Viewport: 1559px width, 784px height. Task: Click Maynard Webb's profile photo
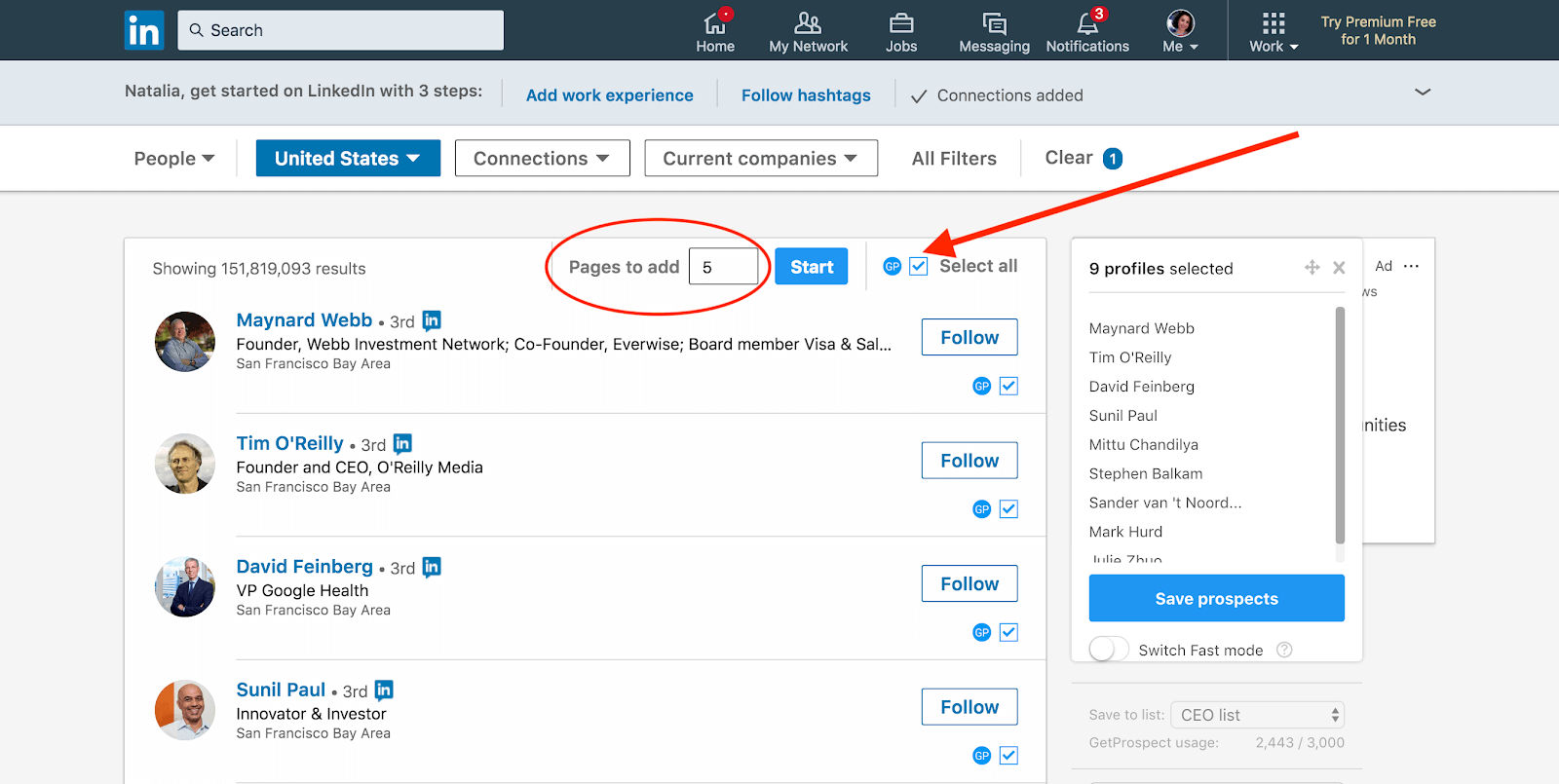[x=185, y=342]
